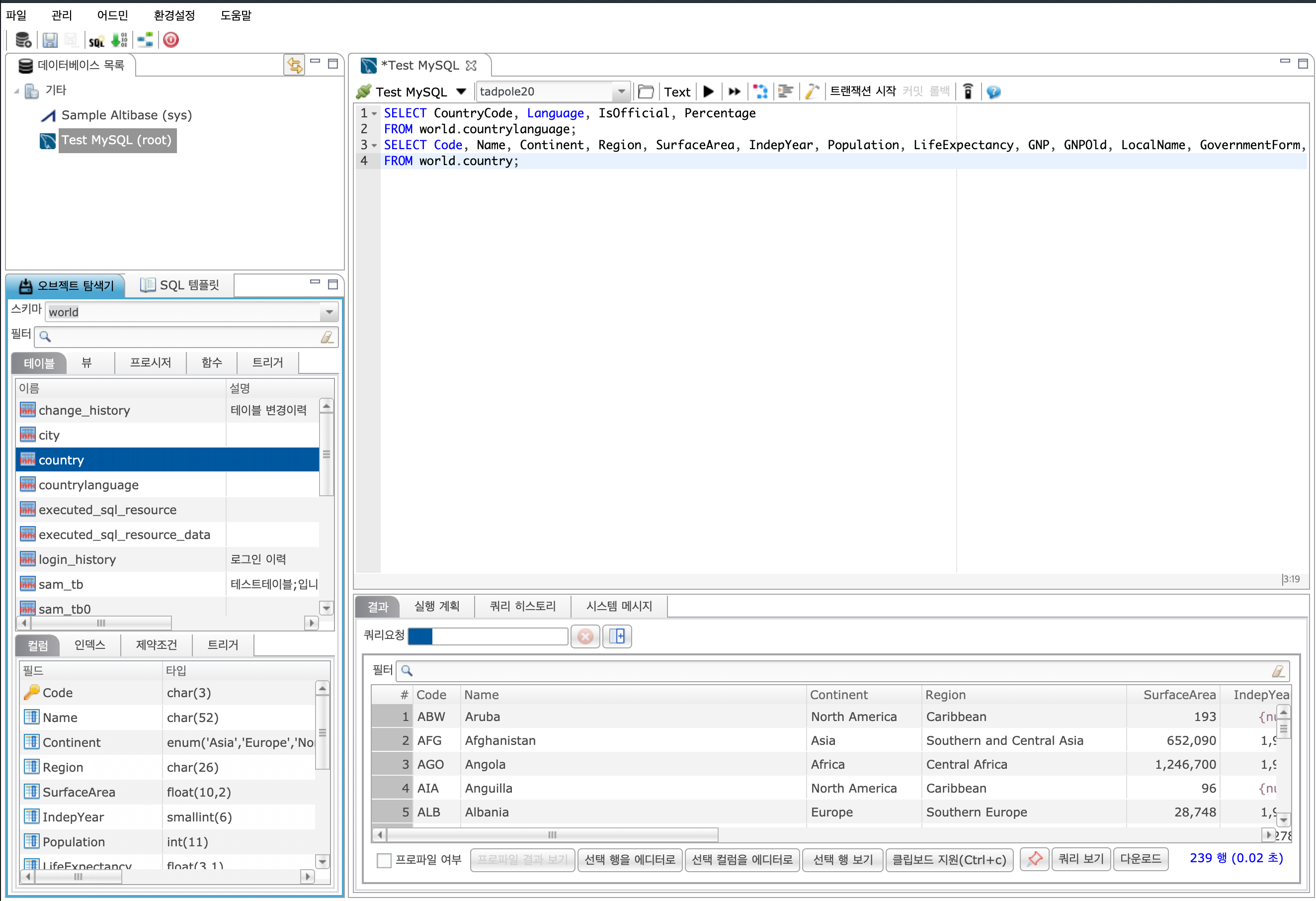Clear the result filter eraser icon

[x=1278, y=671]
